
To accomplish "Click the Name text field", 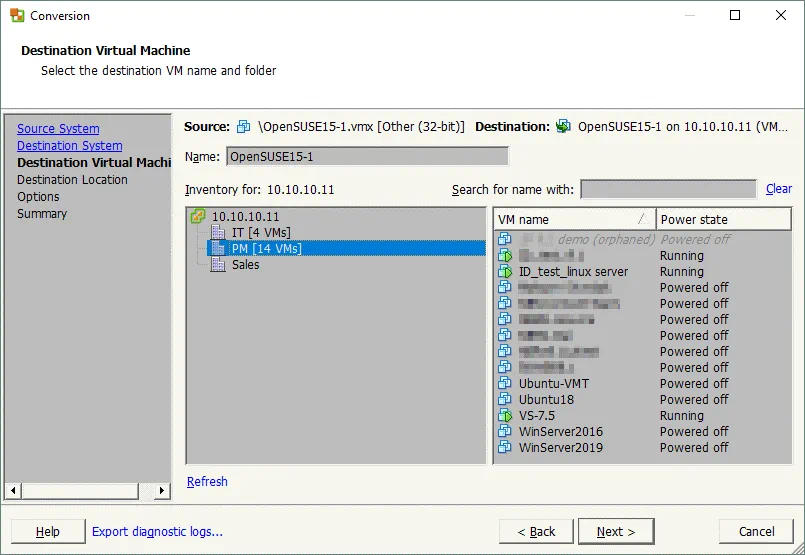I will tap(366, 156).
